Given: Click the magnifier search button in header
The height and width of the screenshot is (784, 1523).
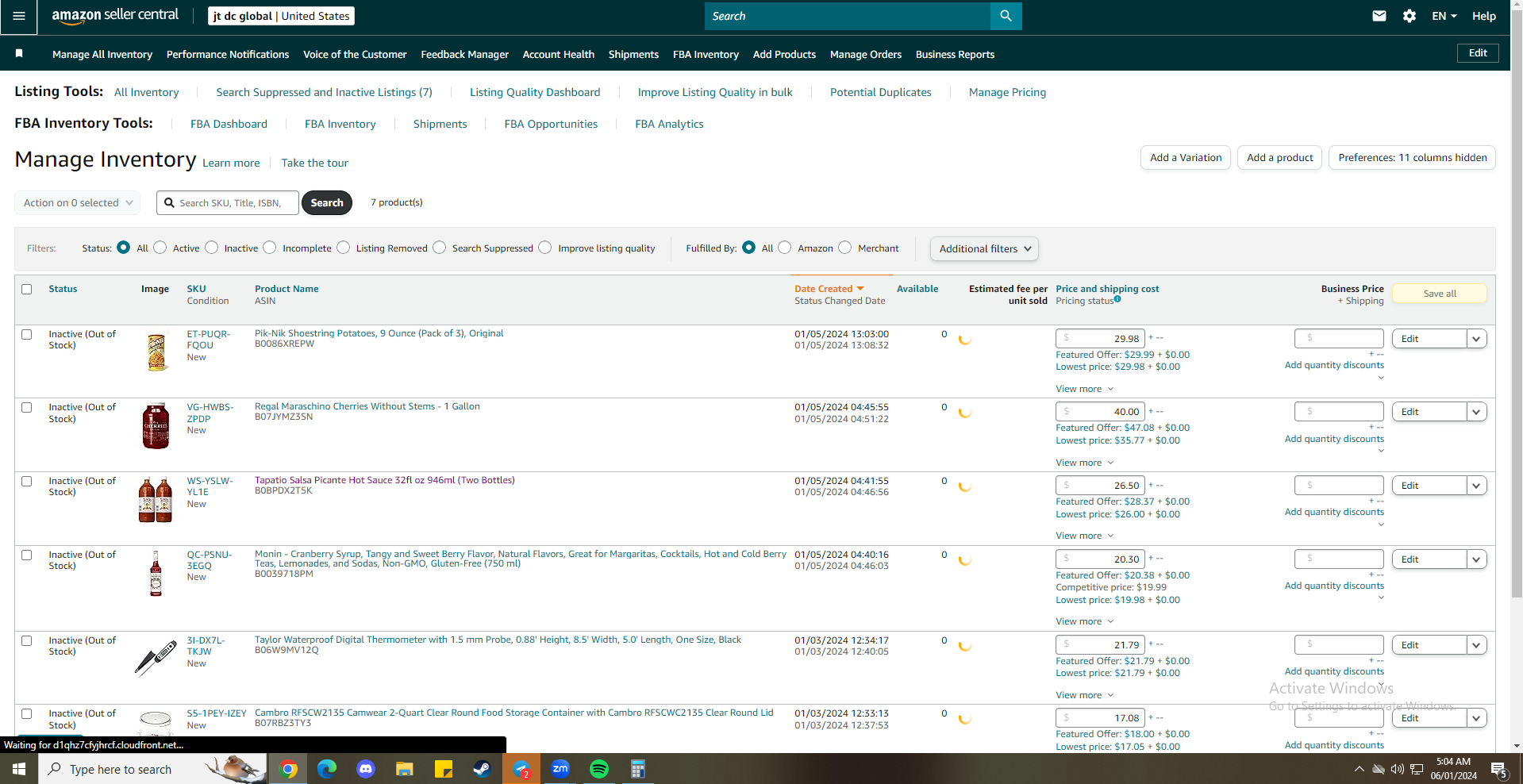Looking at the screenshot, I should [x=1006, y=16].
